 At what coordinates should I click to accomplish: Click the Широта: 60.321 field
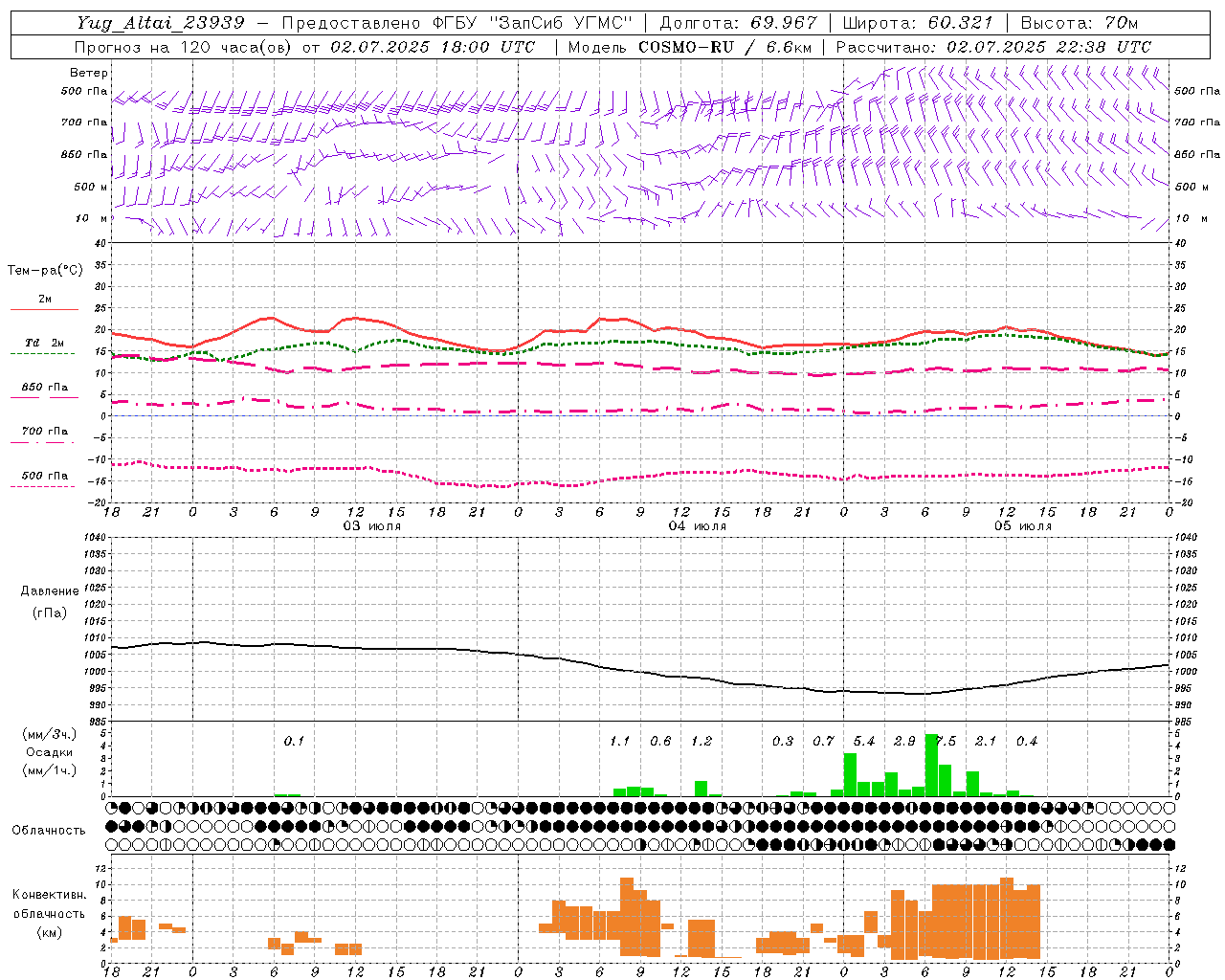click(917, 22)
